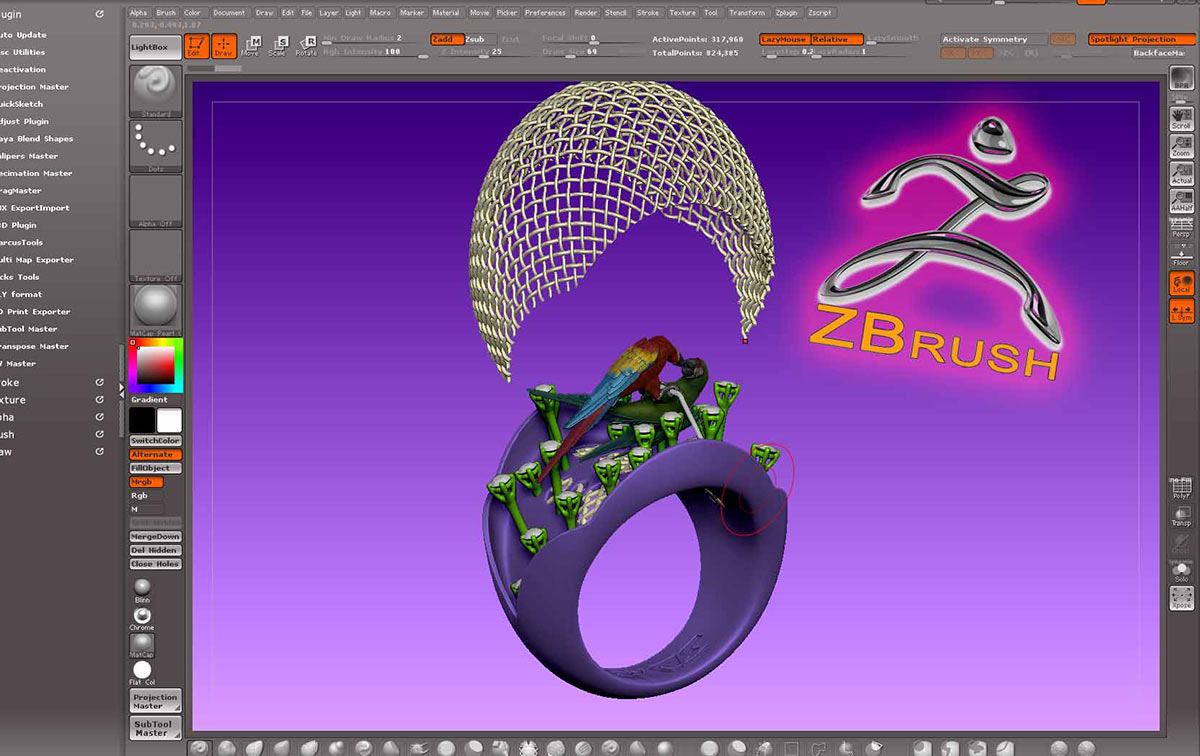Click the FillObject button
Screen dimensions: 1200x756
[155, 468]
